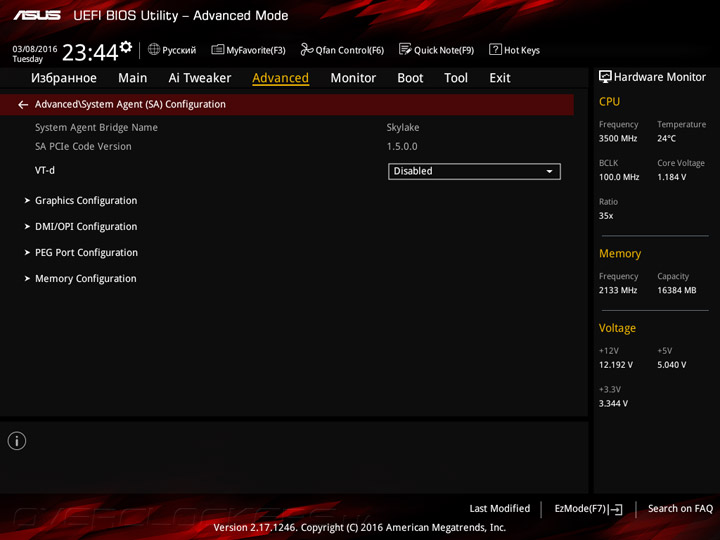The width and height of the screenshot is (720, 540).
Task: Switch to the Ai Tweaker tab
Action: tap(200, 78)
